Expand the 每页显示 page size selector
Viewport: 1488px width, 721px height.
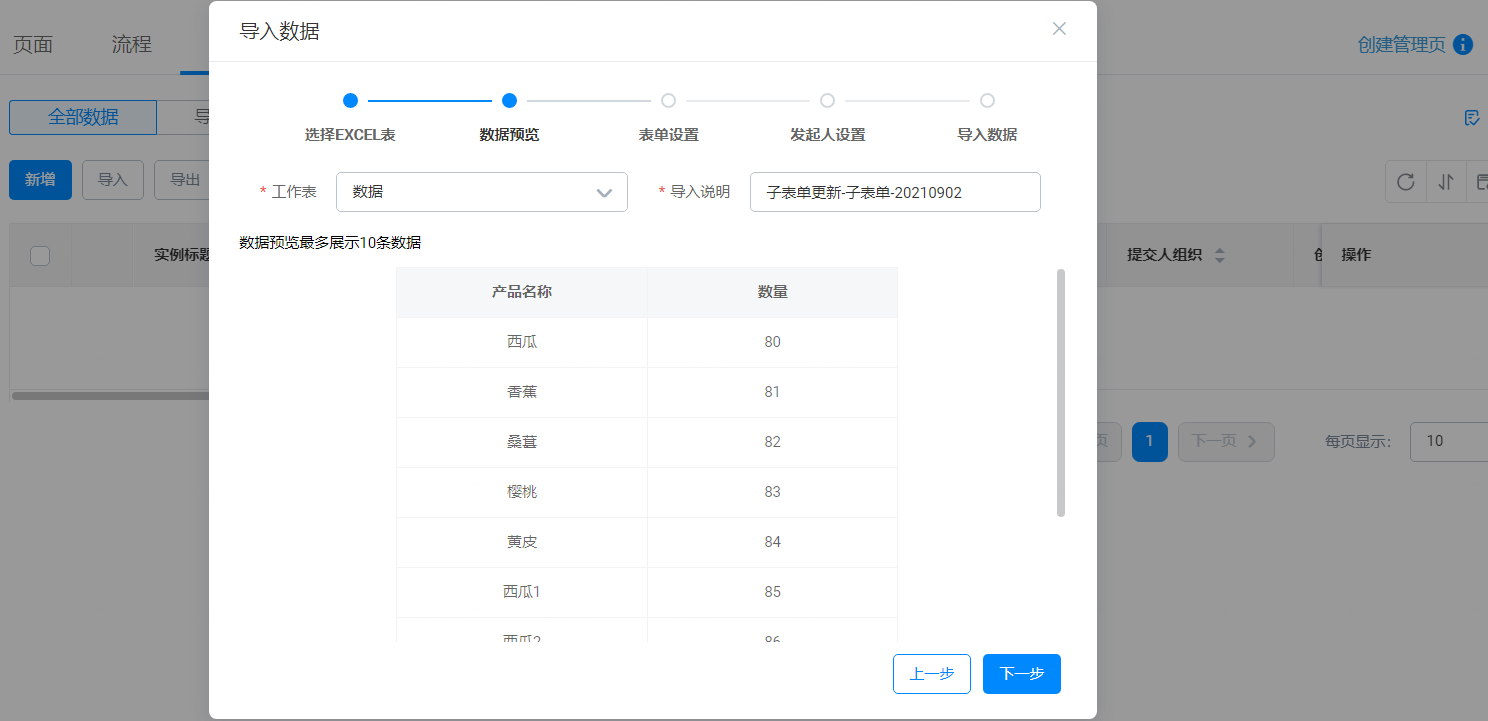(x=1449, y=441)
